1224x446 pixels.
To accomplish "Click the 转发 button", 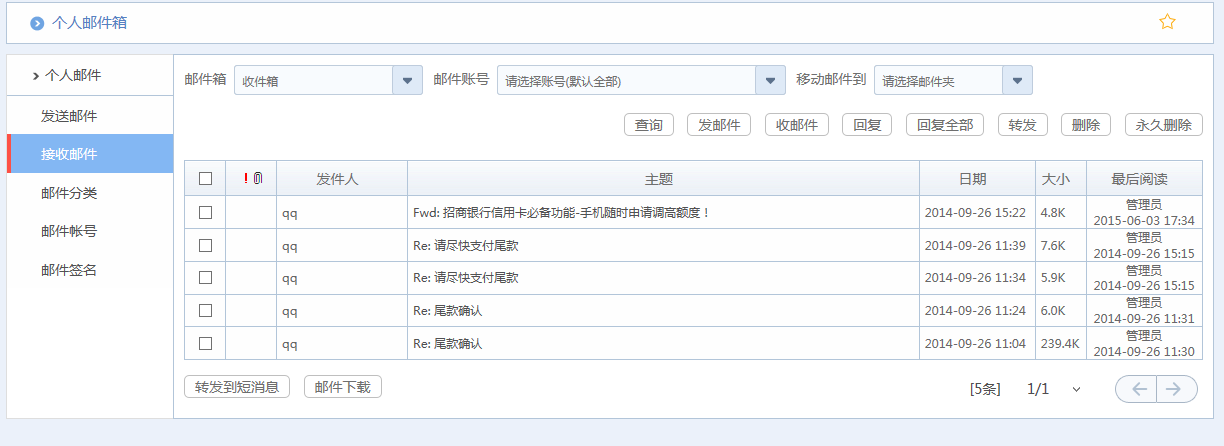I will [x=1022, y=125].
